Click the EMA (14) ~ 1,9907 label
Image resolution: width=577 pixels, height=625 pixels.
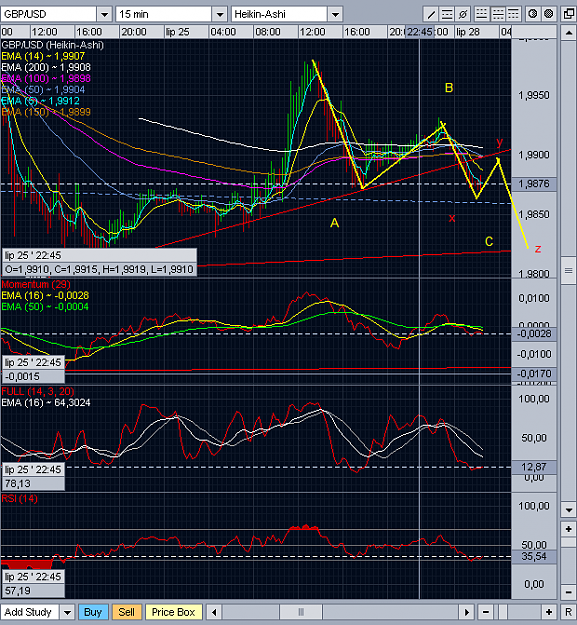(x=43, y=56)
